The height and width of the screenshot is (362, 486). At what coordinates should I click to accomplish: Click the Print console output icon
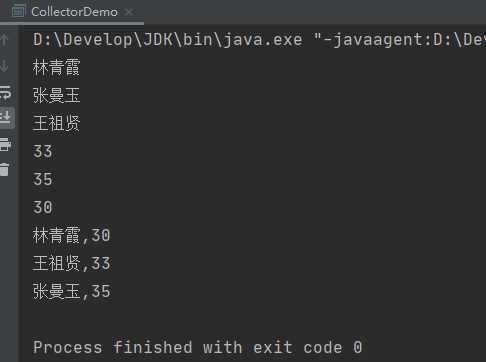click(x=5, y=144)
